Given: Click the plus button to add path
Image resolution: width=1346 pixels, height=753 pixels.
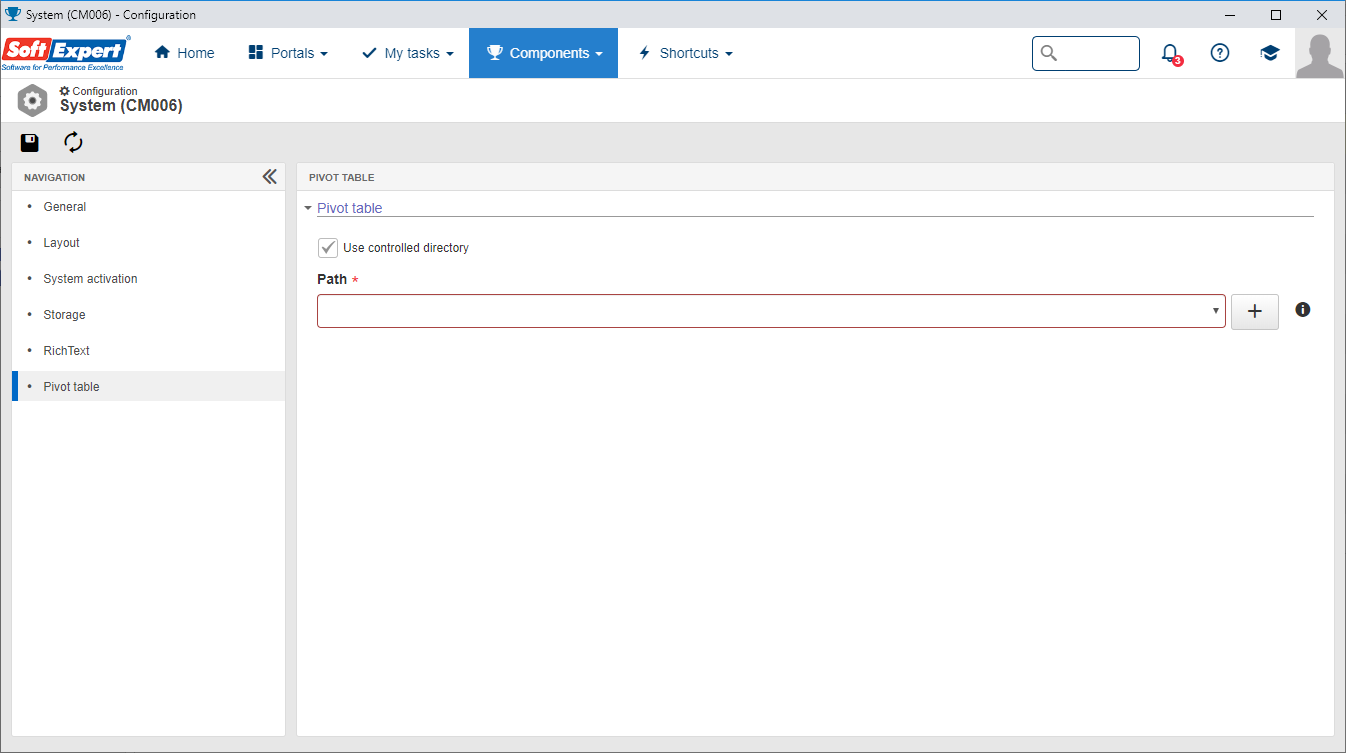Looking at the screenshot, I should [1255, 311].
